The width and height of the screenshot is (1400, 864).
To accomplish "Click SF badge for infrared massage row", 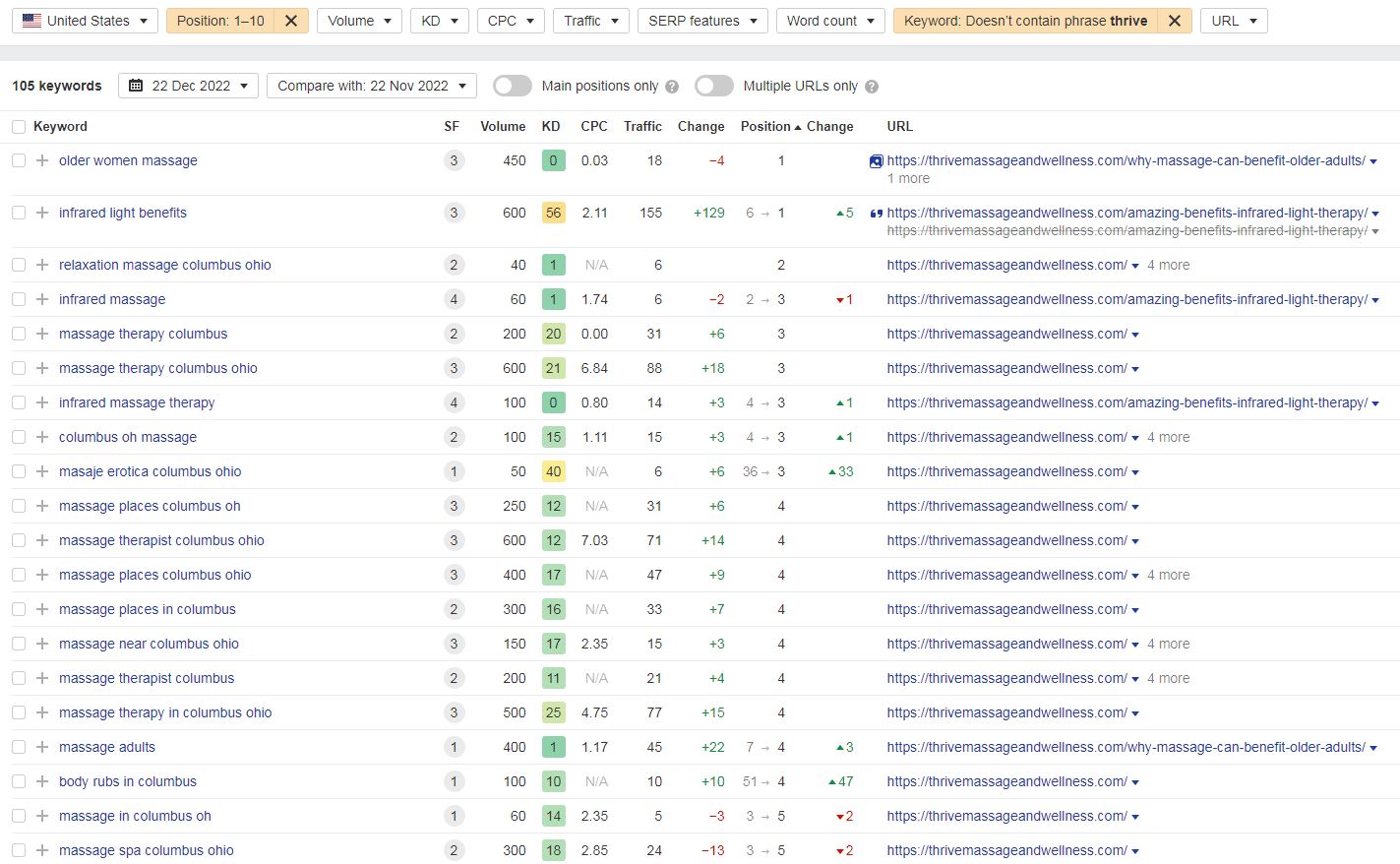I will click(x=454, y=299).
